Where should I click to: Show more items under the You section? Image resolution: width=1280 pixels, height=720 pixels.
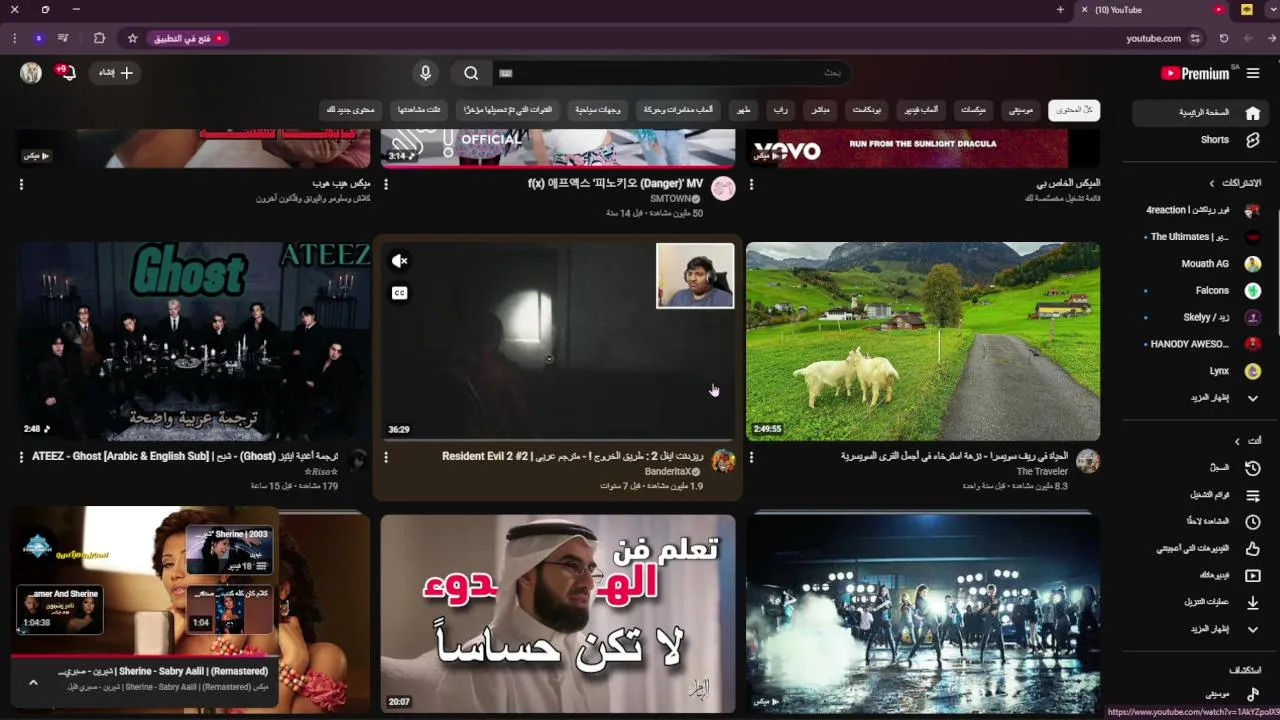pyautogui.click(x=1198, y=629)
